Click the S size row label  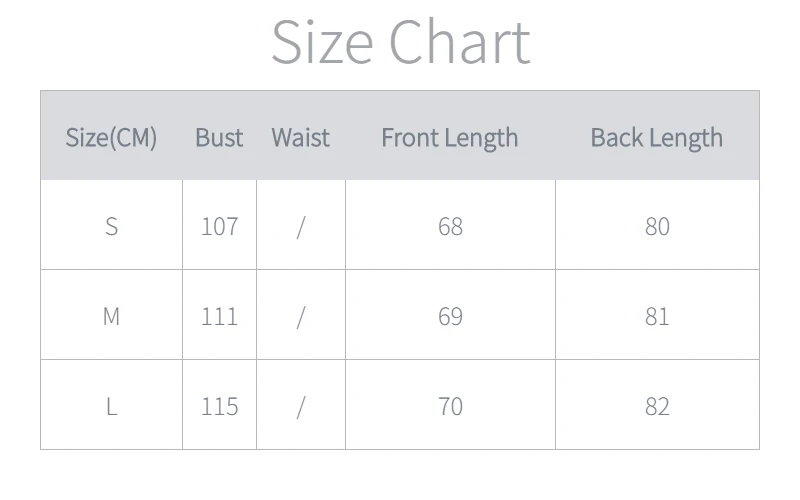(x=111, y=226)
